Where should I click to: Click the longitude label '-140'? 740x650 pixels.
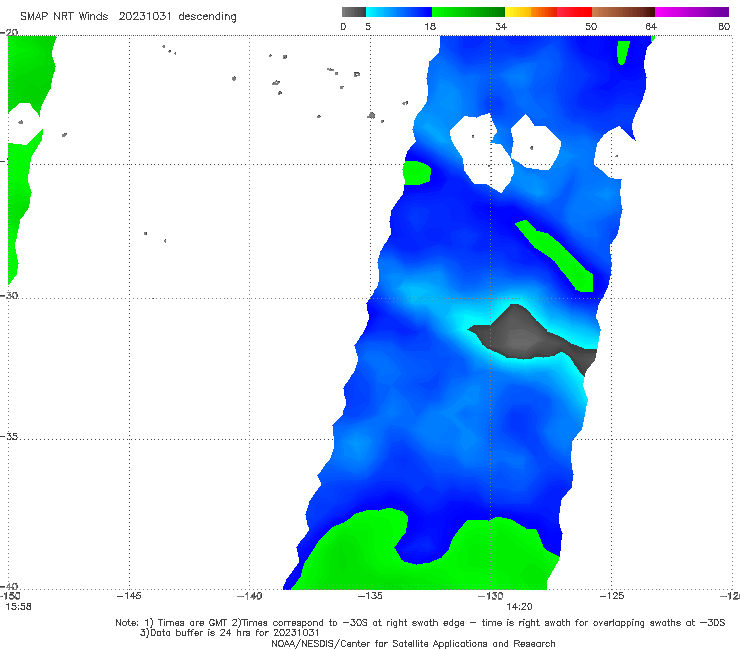pyautogui.click(x=249, y=596)
